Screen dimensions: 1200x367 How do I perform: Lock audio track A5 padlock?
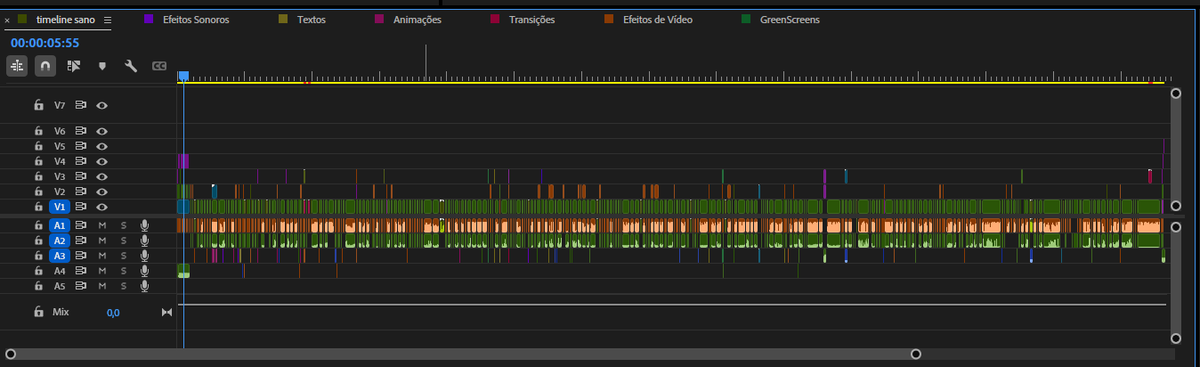tap(38, 286)
